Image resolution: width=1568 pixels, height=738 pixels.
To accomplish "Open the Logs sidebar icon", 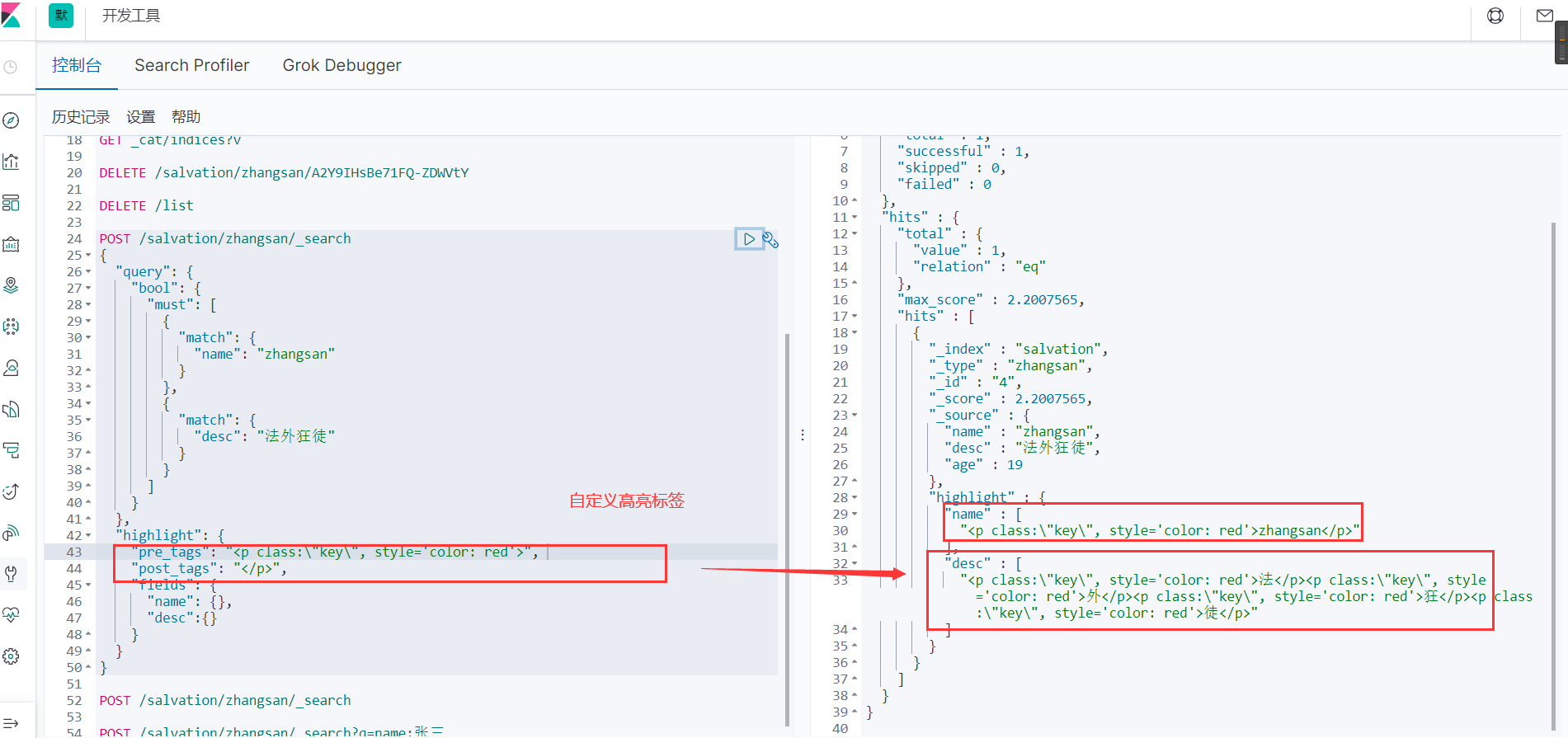I will [12, 409].
